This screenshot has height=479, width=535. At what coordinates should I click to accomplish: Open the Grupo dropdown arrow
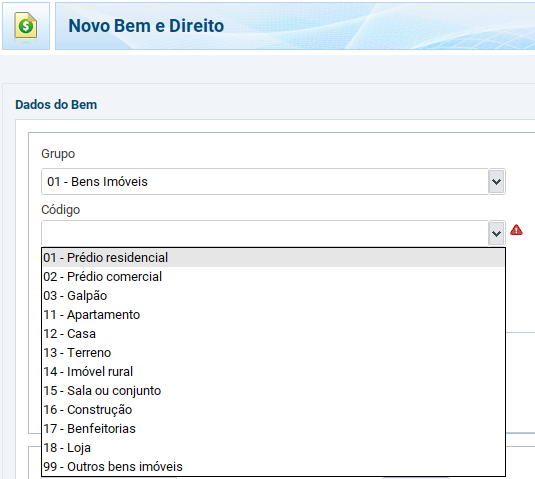(496, 182)
